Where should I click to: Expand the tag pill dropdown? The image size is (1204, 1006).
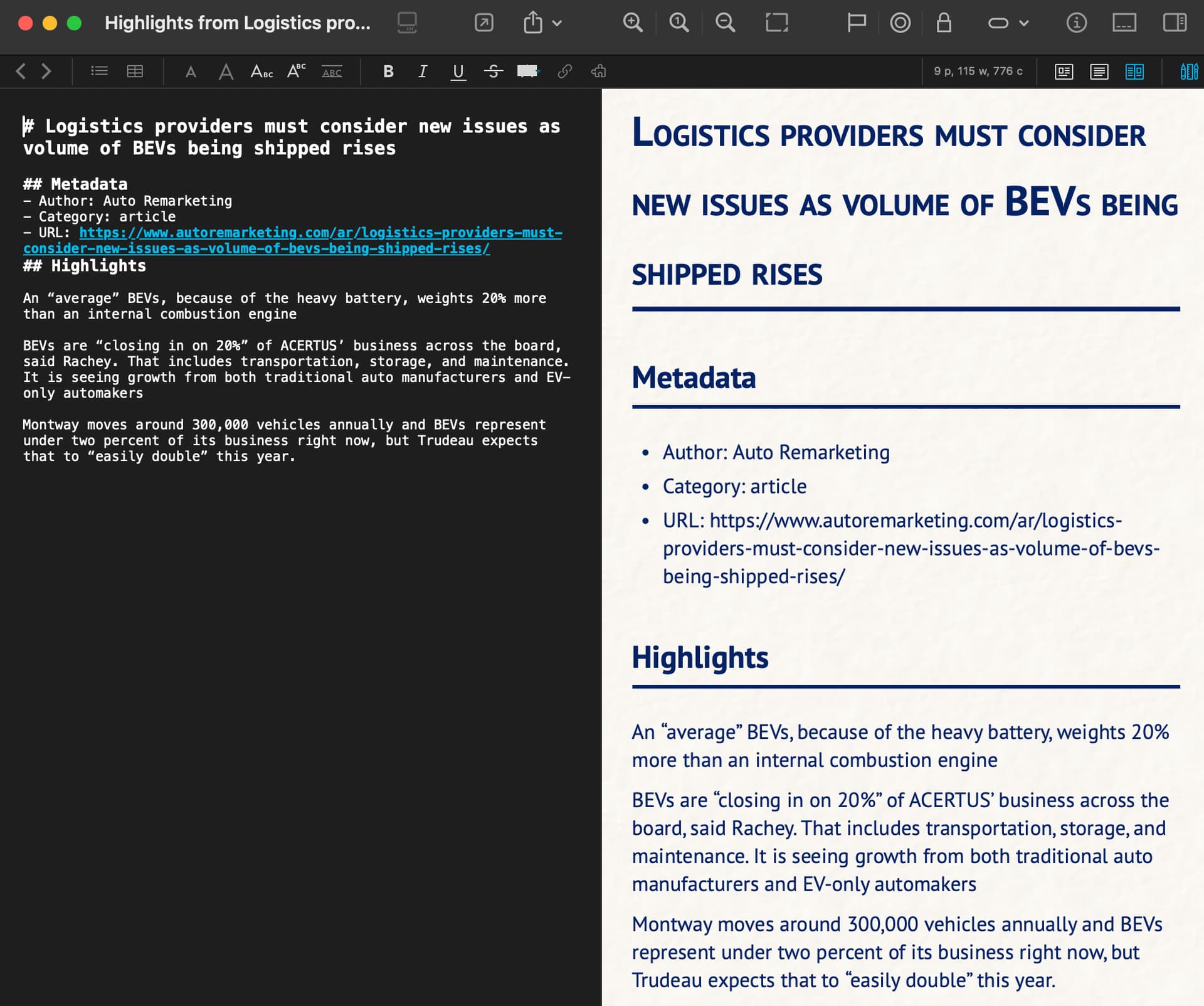coord(1024,24)
